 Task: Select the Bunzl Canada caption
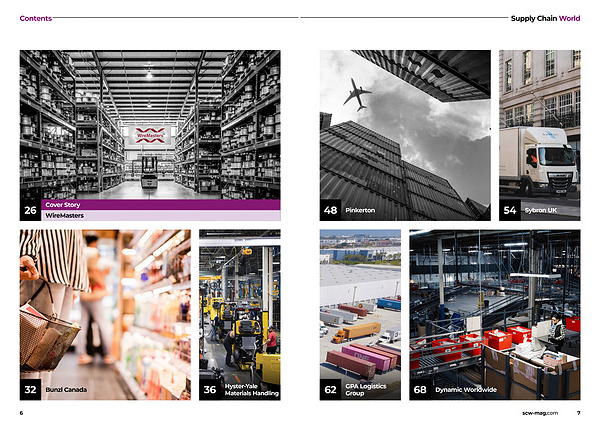pos(66,390)
